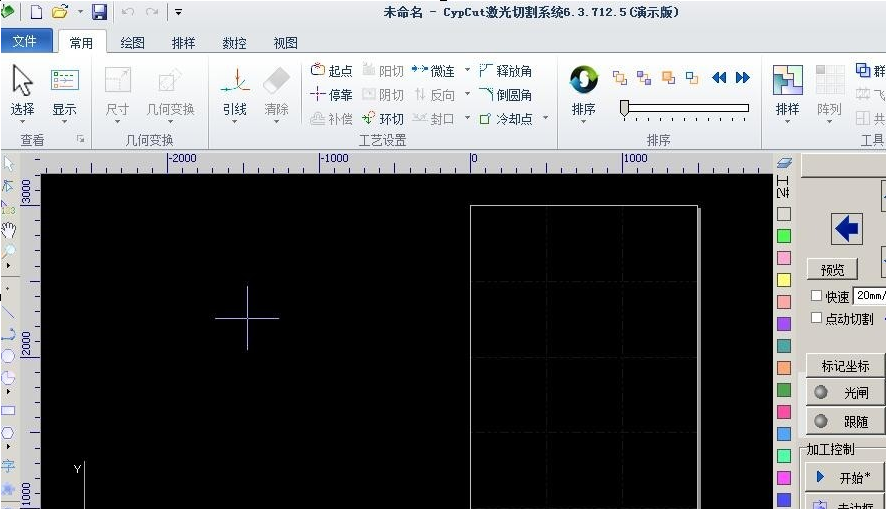Click the 显示 (Display) icon
This screenshot has width=886, height=509.
(x=64, y=80)
